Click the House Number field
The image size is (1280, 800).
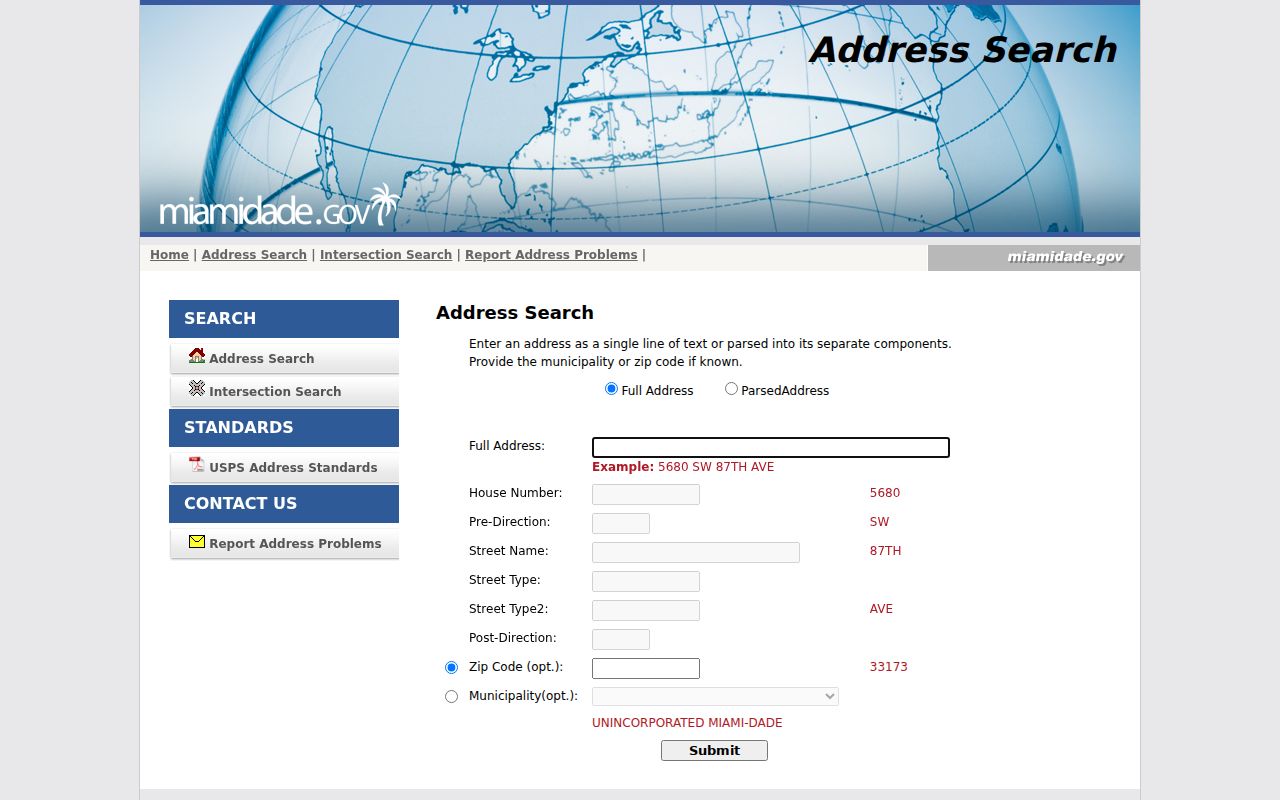click(x=646, y=494)
